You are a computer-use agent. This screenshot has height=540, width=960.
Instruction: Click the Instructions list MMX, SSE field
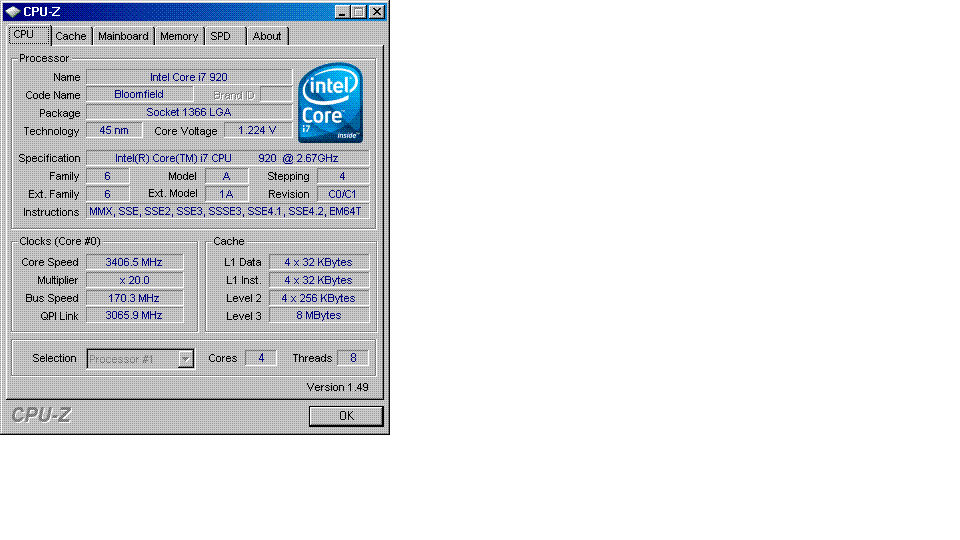(x=228, y=211)
